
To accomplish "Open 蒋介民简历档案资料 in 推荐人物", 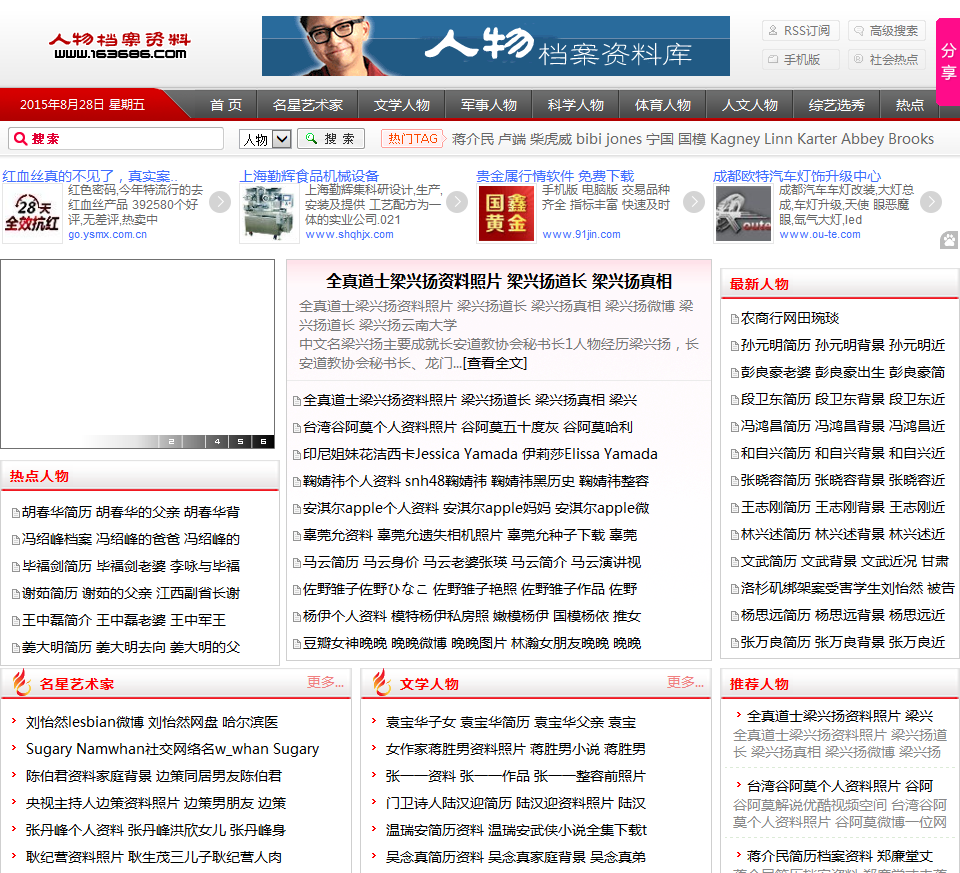I will (840, 856).
